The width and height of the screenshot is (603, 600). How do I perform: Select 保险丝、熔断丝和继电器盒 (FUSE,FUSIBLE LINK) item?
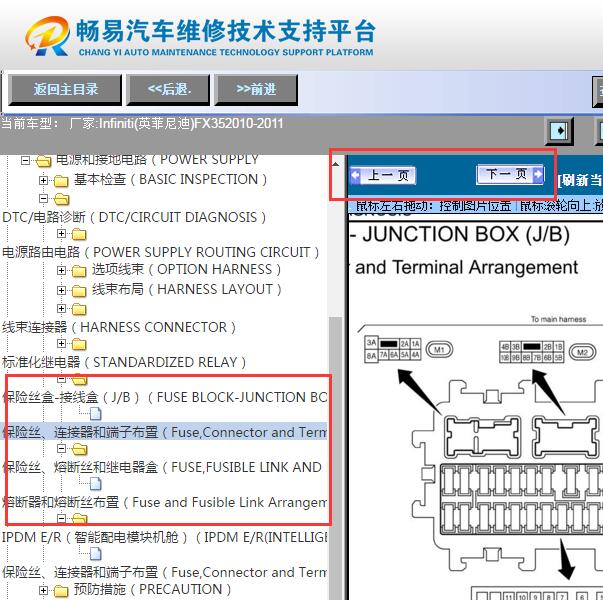(162, 468)
